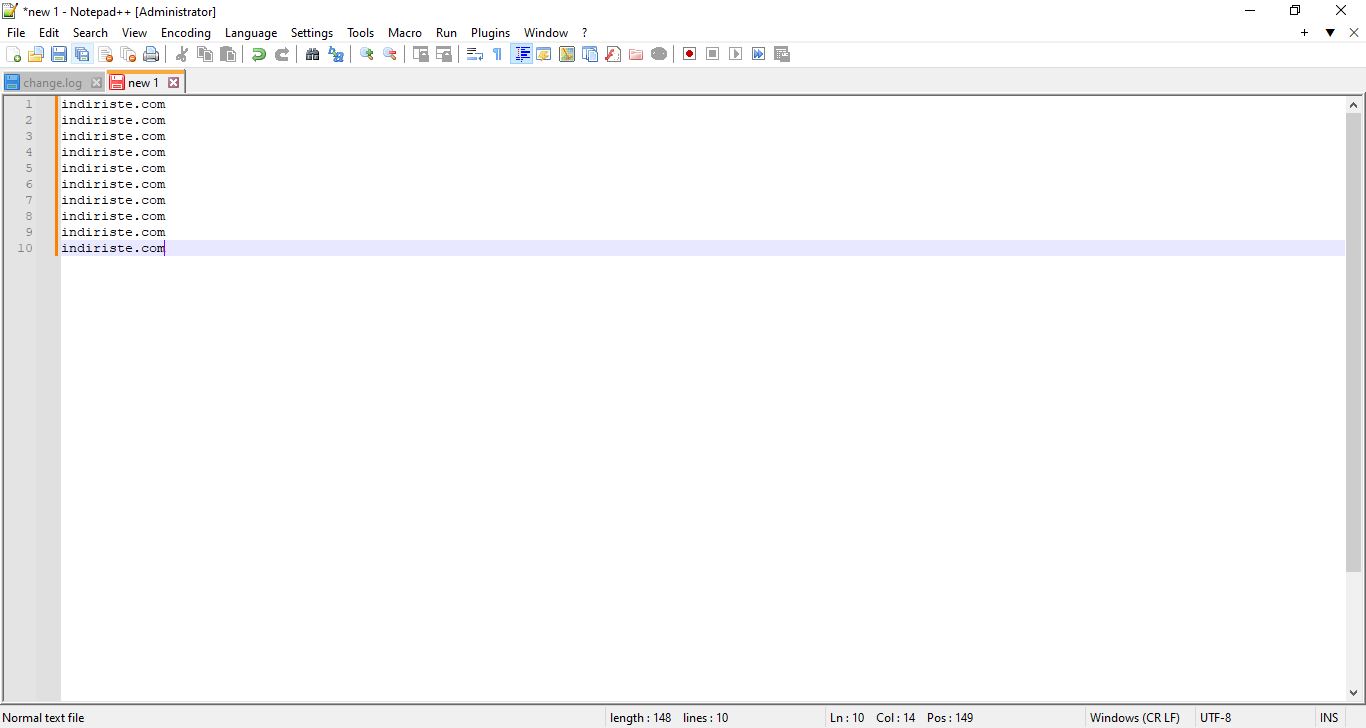The height and width of the screenshot is (728, 1366).
Task: Open Find with the binoculars icon
Action: [x=313, y=54]
